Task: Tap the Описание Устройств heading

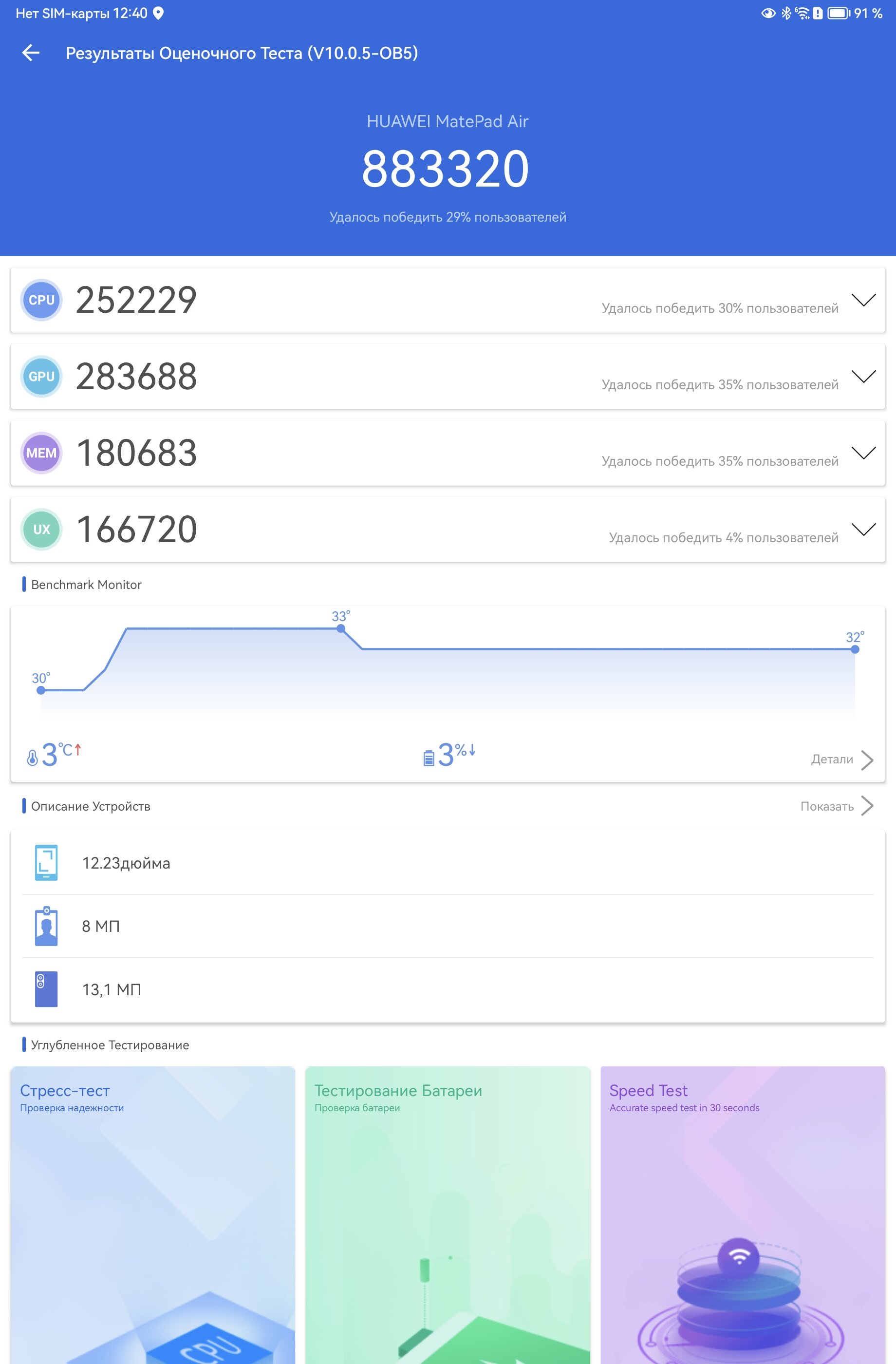Action: point(91,806)
